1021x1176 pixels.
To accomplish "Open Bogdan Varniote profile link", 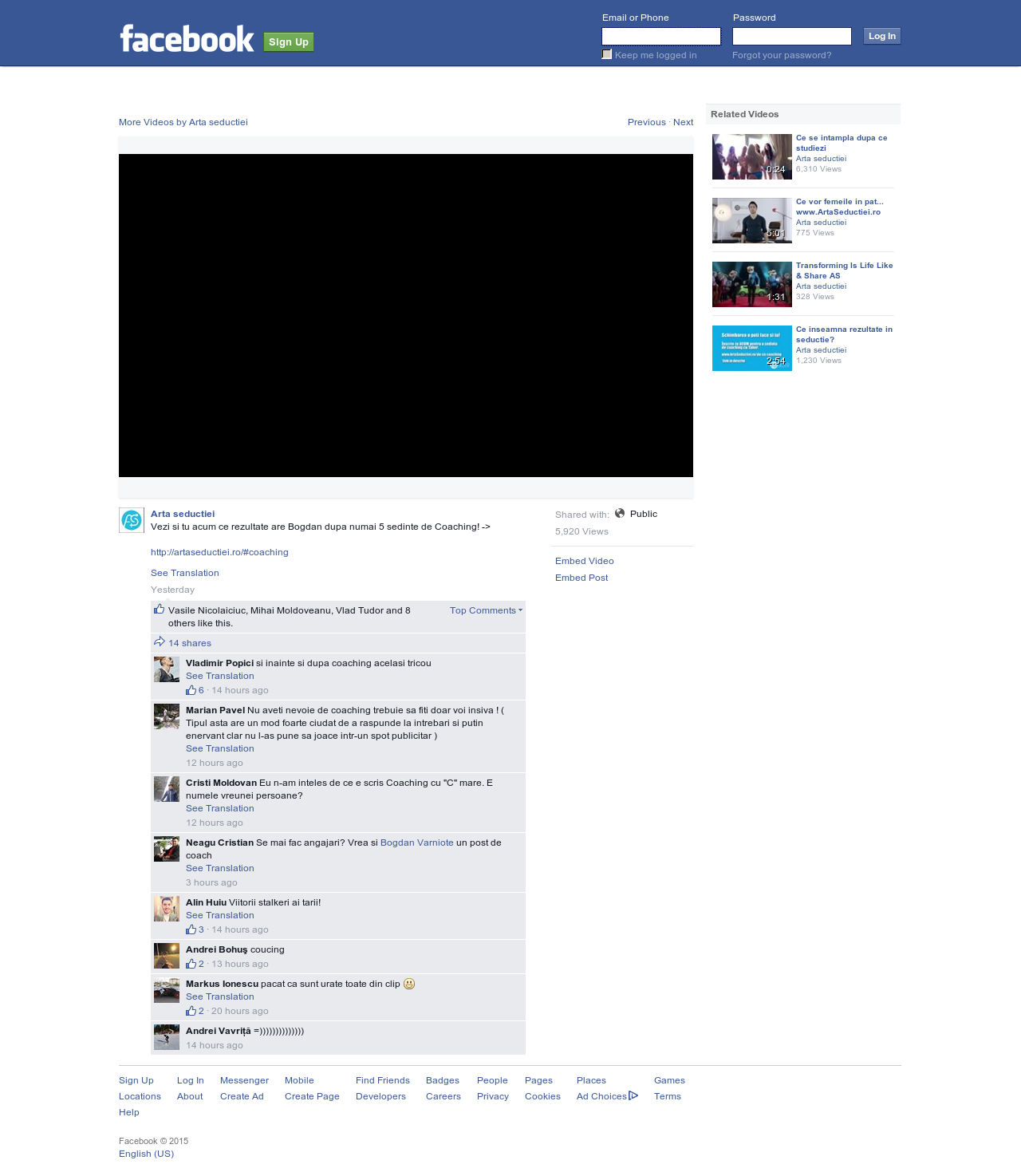I will point(417,843).
